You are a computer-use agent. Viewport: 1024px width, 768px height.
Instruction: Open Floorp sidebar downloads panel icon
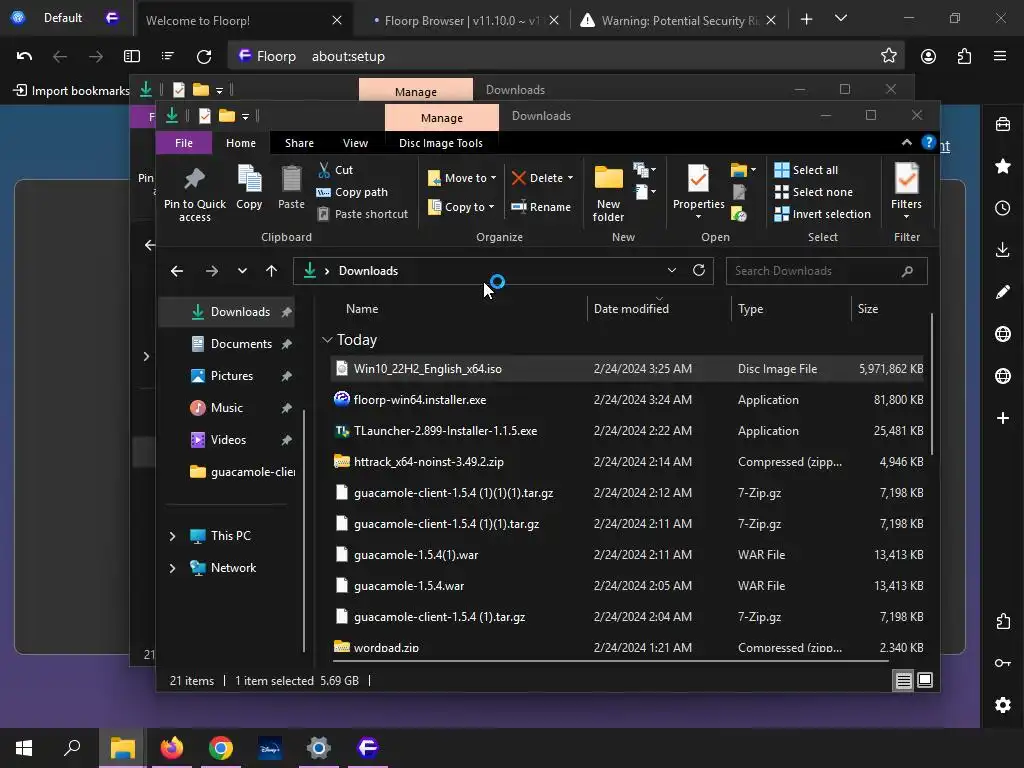[x=1003, y=250]
